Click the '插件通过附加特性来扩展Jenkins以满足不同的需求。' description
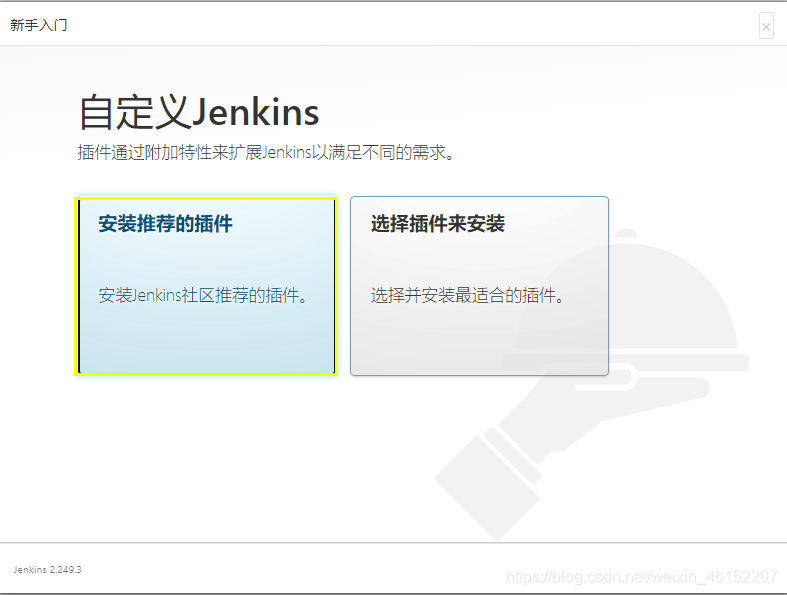The height and width of the screenshot is (595, 787). 266,152
